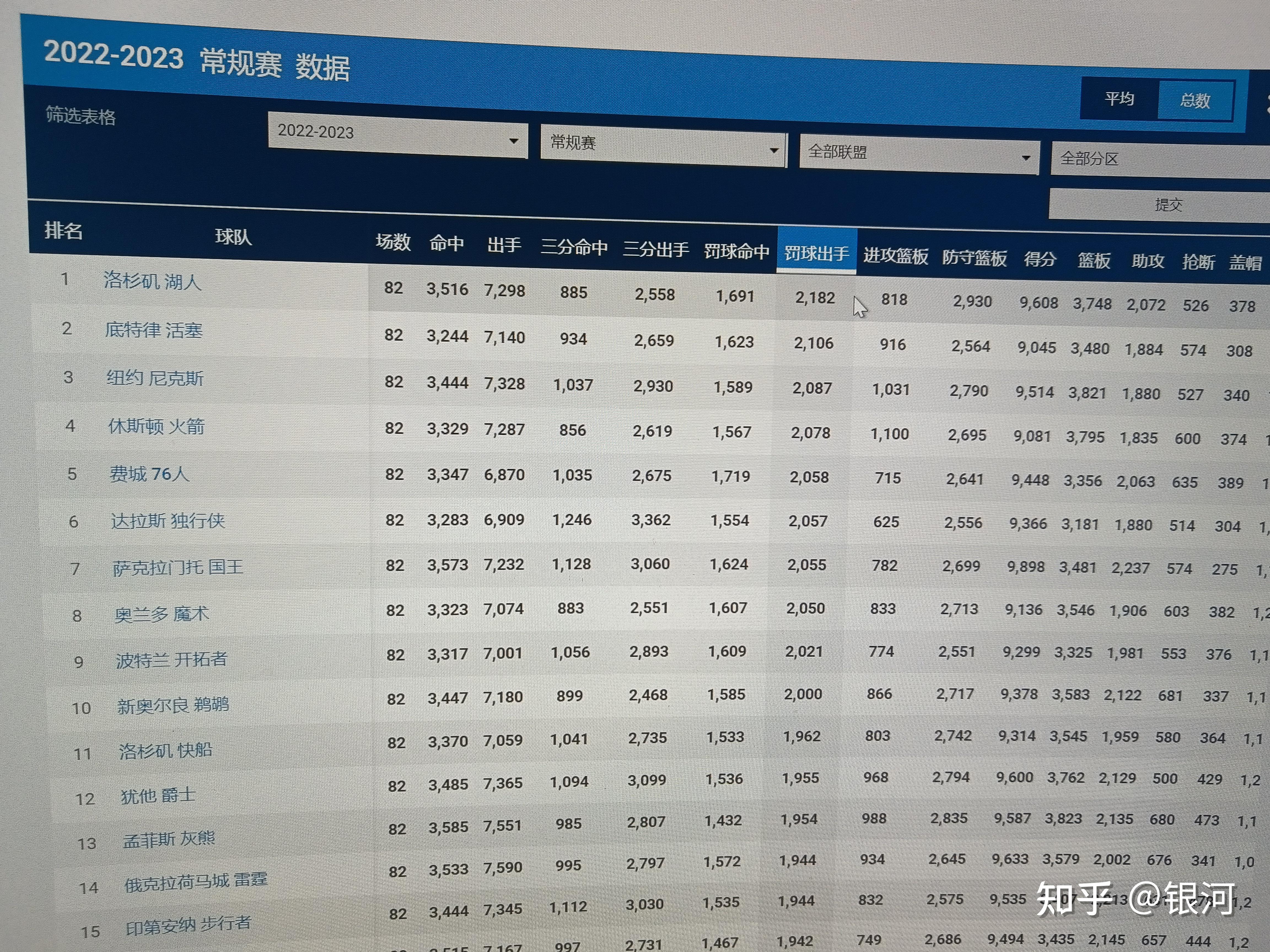
Task: Open the 达拉斯 独行侠 team link
Action: pyautogui.click(x=168, y=521)
